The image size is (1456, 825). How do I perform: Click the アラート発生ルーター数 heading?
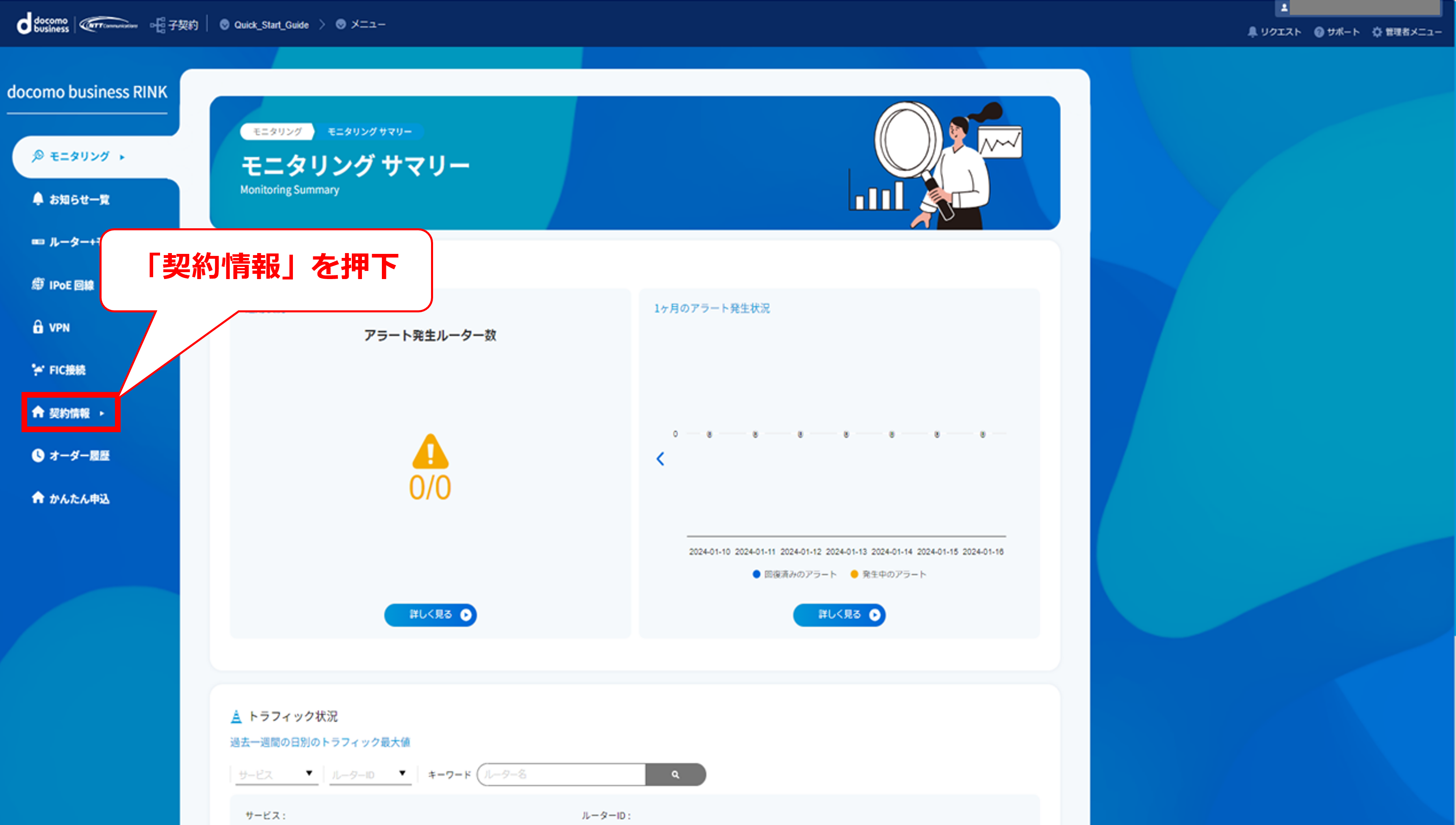click(430, 336)
